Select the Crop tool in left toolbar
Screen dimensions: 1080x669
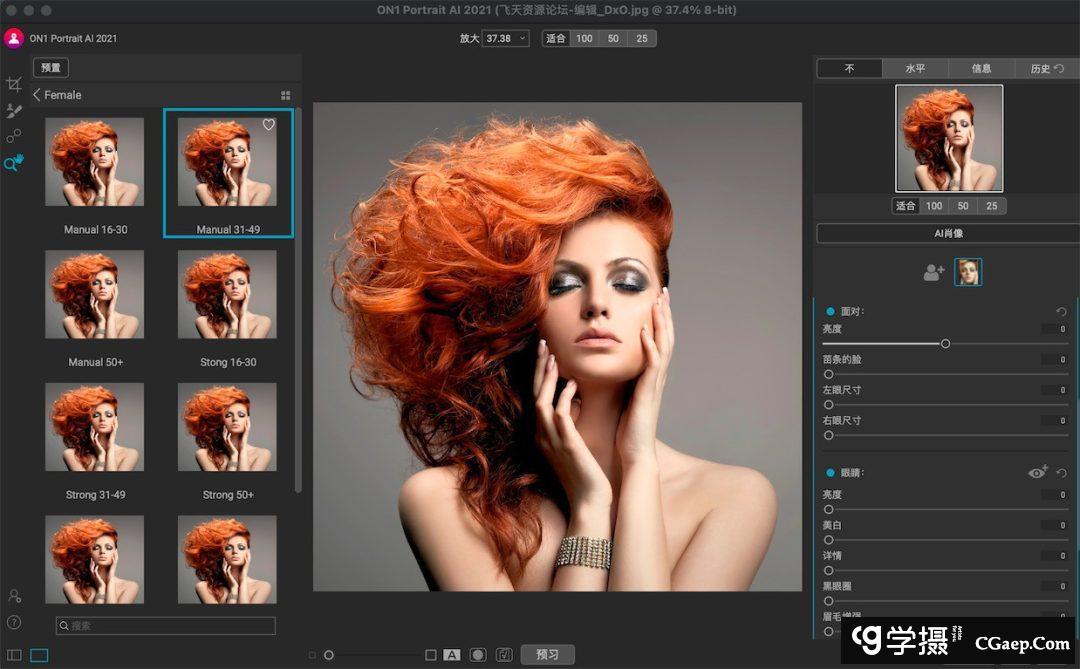tap(14, 85)
